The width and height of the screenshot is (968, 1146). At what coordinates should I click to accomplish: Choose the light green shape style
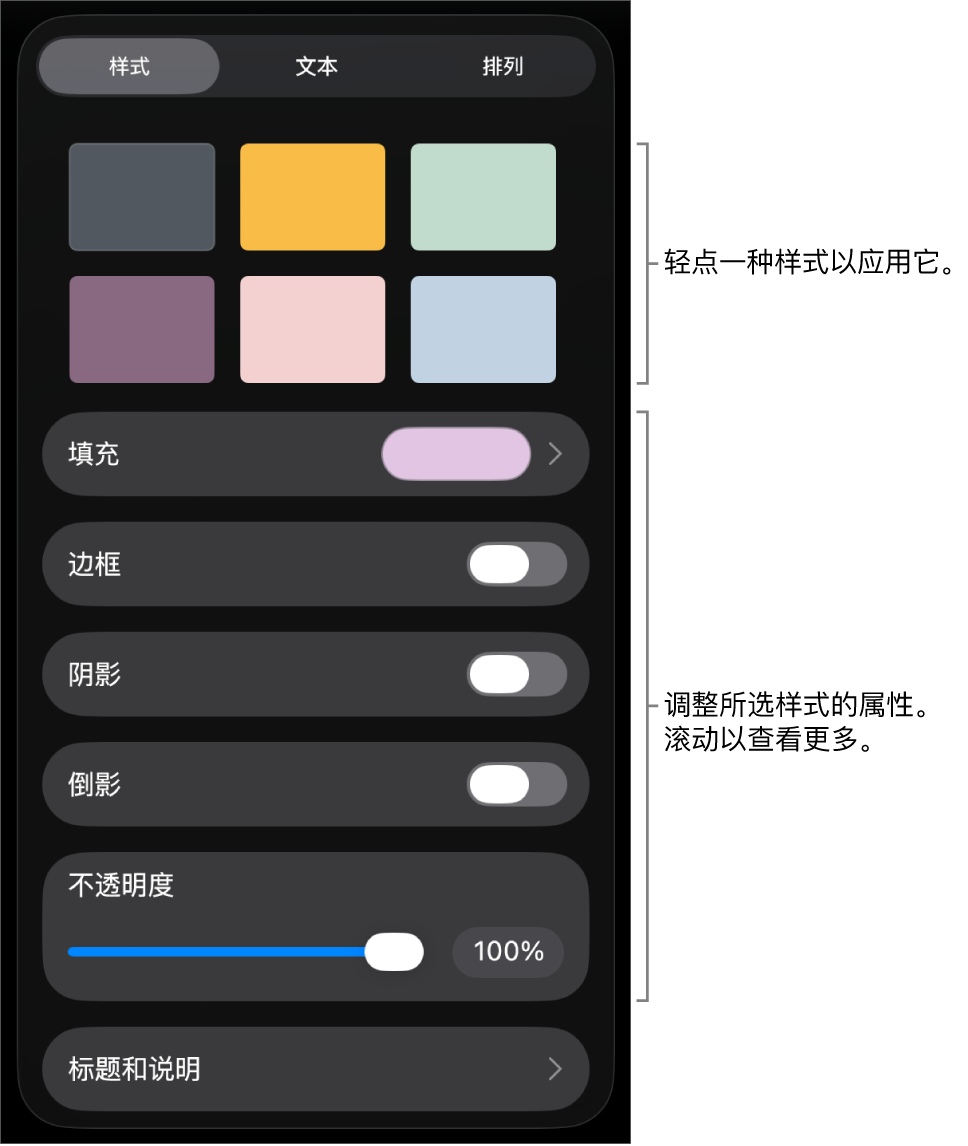pyautogui.click(x=483, y=197)
